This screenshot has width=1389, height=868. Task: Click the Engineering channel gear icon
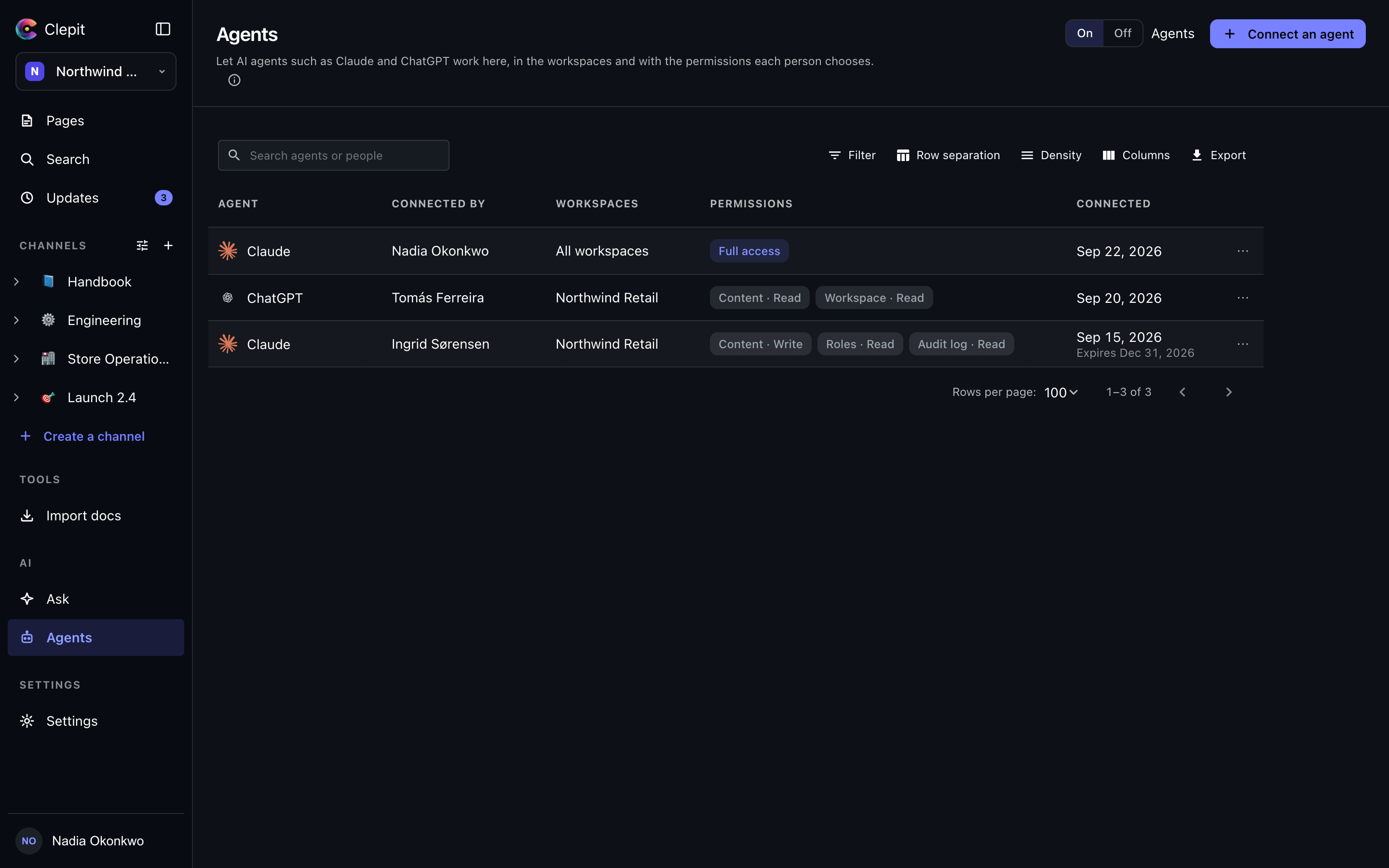(48, 320)
